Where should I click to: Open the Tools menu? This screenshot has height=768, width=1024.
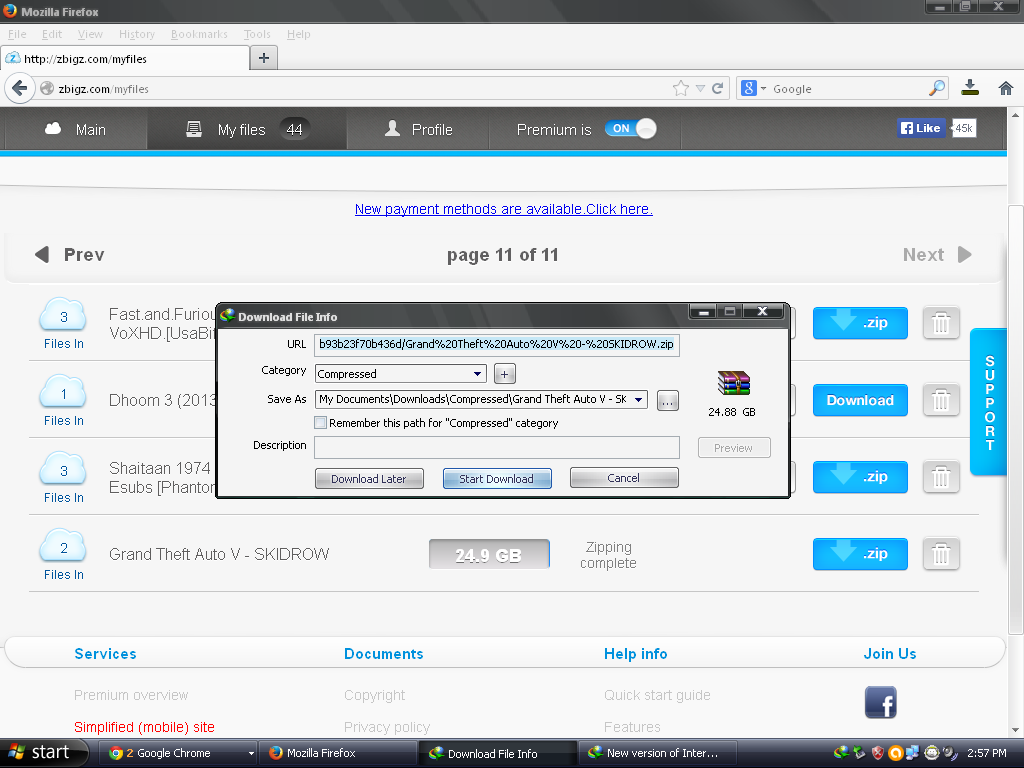pos(257,34)
